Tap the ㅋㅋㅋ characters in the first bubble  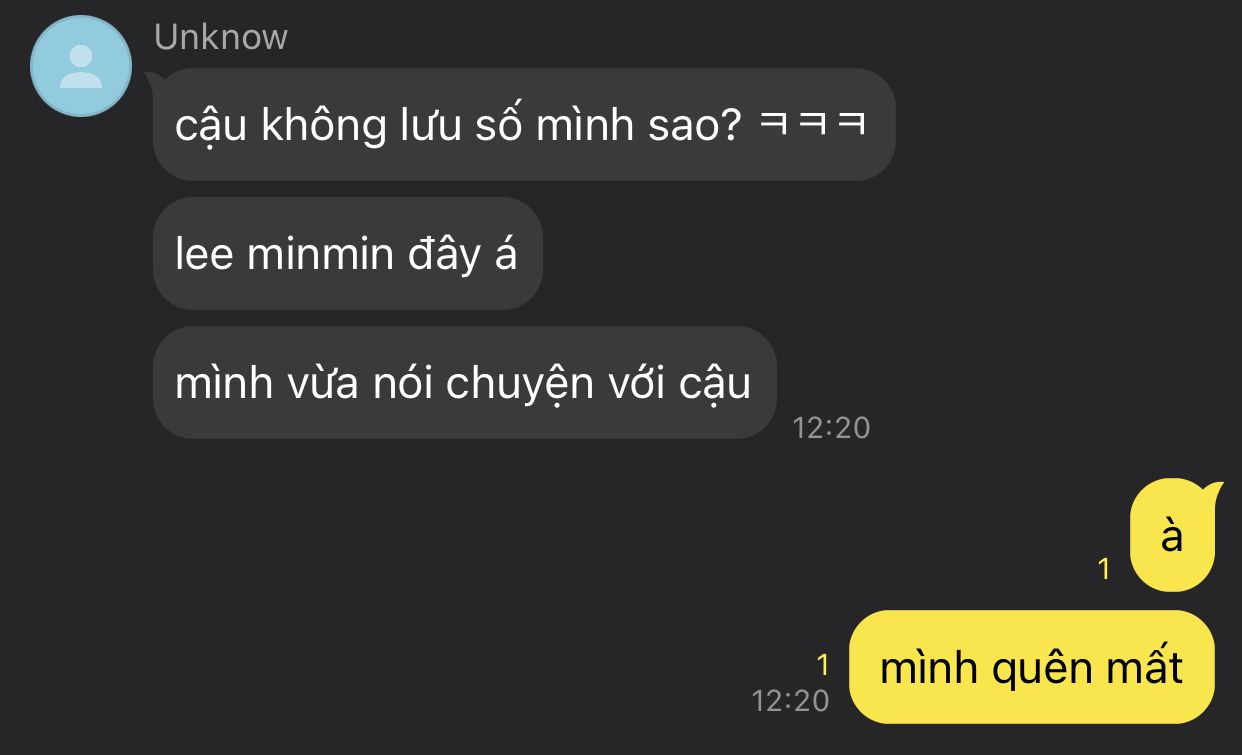click(x=812, y=126)
